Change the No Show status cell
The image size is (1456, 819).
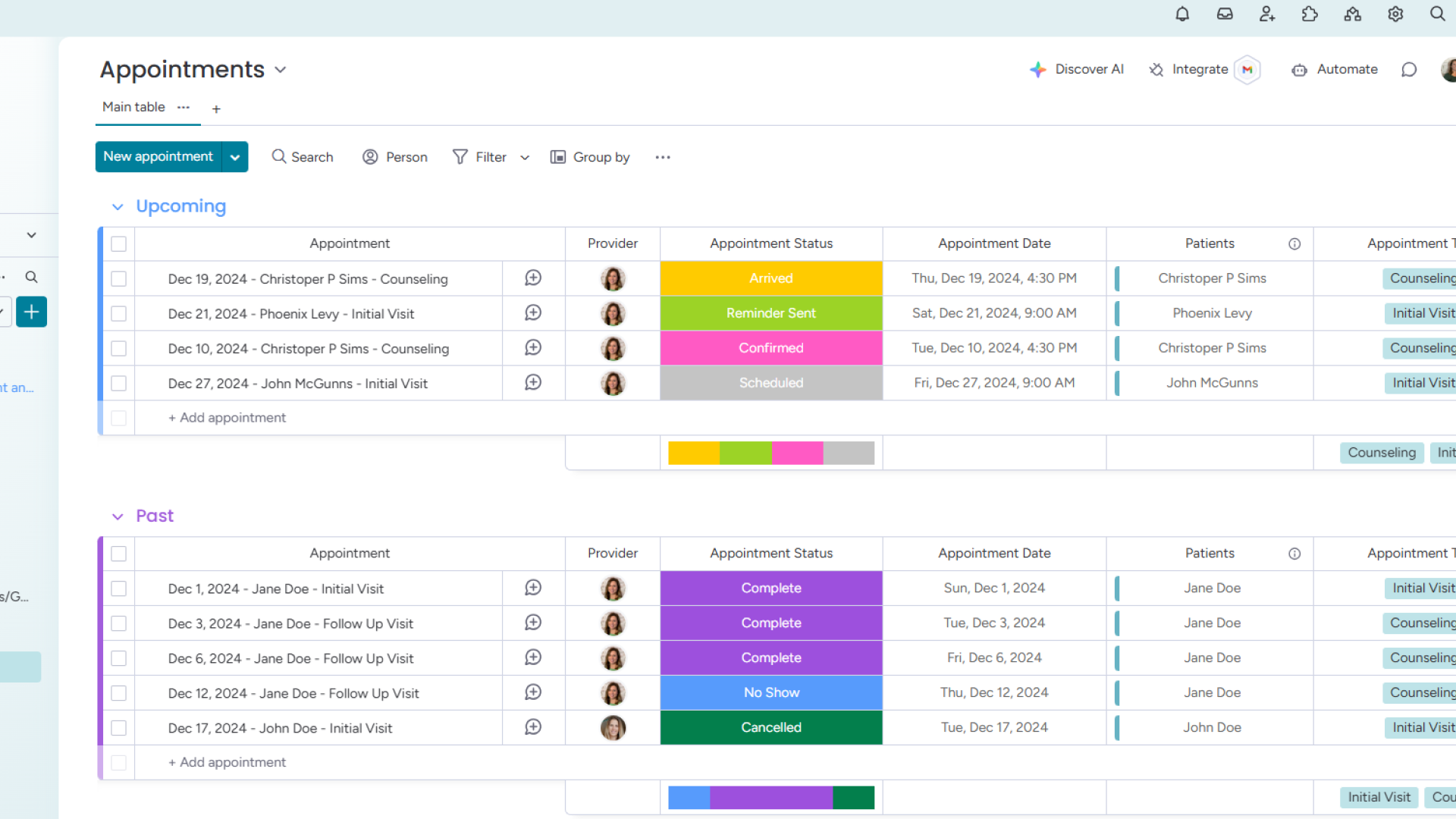771,692
